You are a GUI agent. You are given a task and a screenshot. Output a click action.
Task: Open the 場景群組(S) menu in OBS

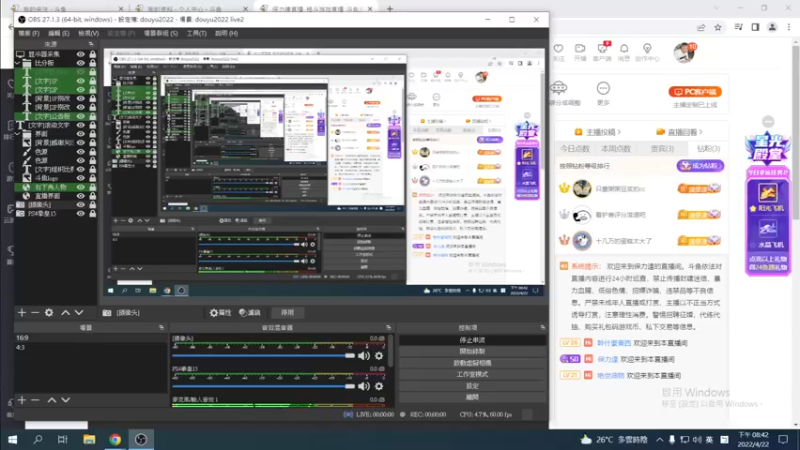(x=161, y=33)
